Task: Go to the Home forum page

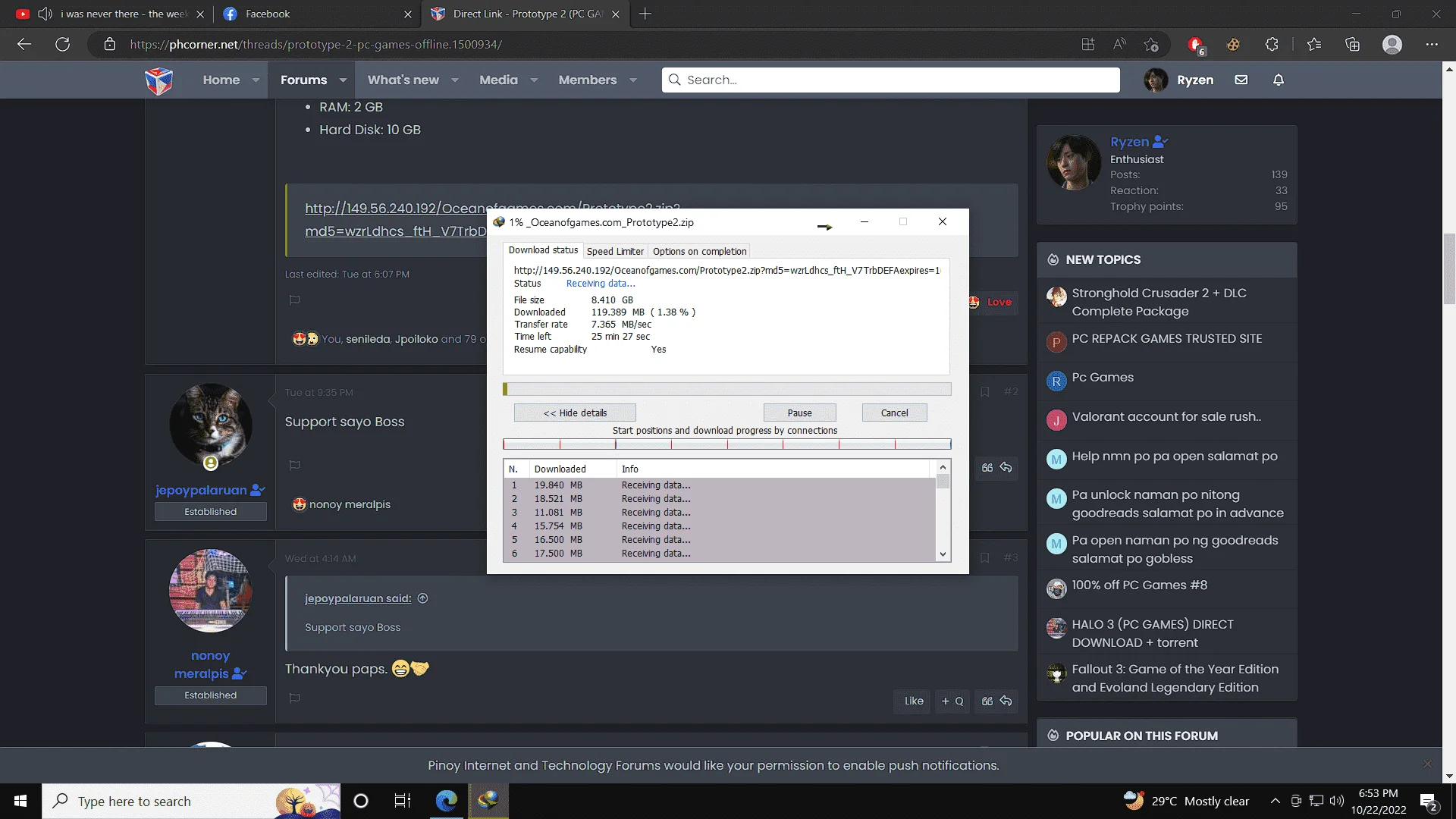Action: (x=221, y=80)
